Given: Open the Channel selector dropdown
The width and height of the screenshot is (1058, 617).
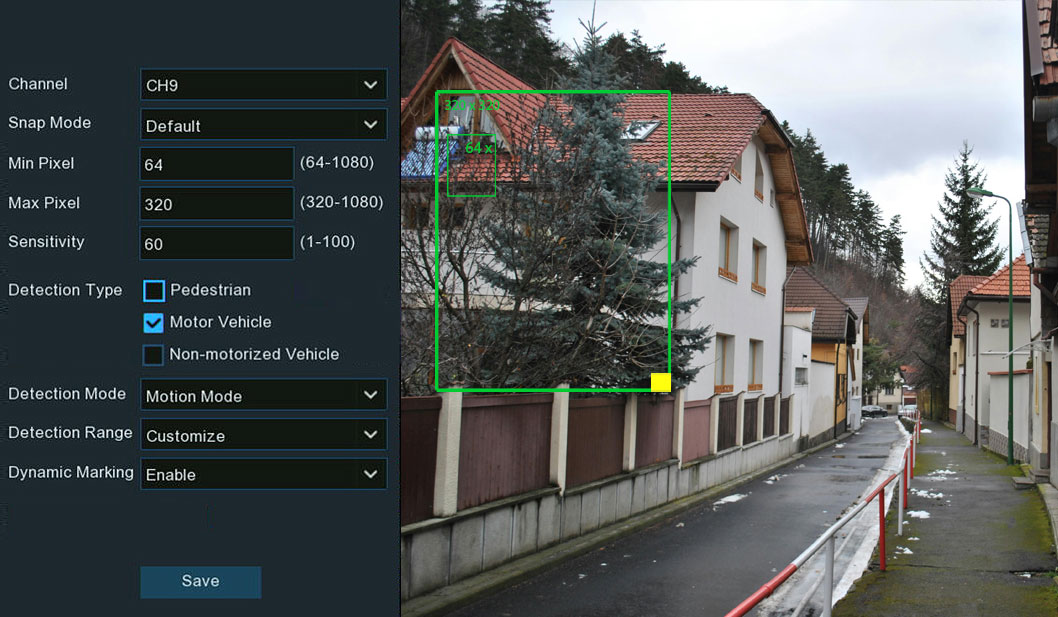Looking at the screenshot, I should 263,85.
